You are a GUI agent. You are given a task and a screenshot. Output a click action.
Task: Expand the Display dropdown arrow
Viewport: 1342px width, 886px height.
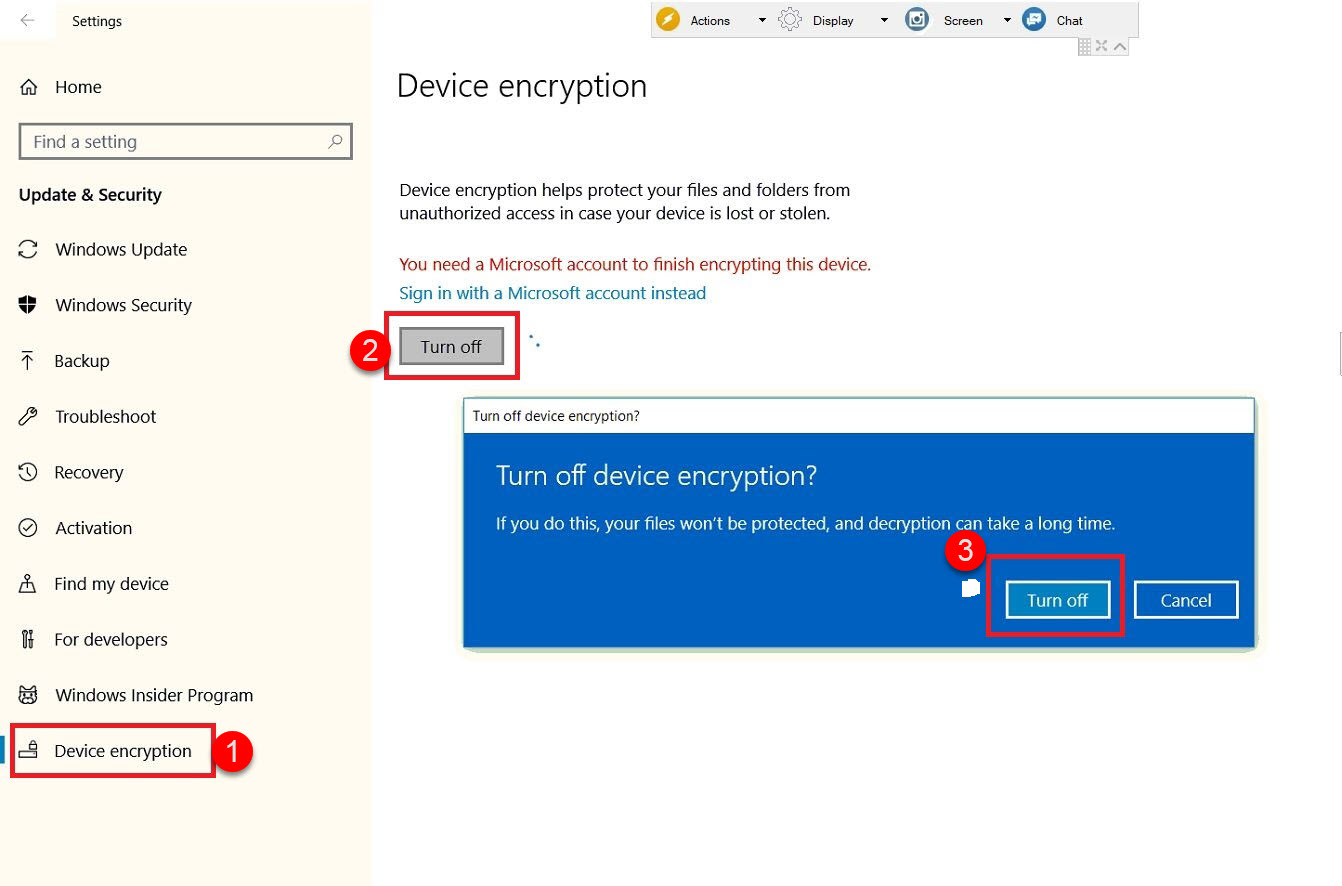[x=884, y=20]
